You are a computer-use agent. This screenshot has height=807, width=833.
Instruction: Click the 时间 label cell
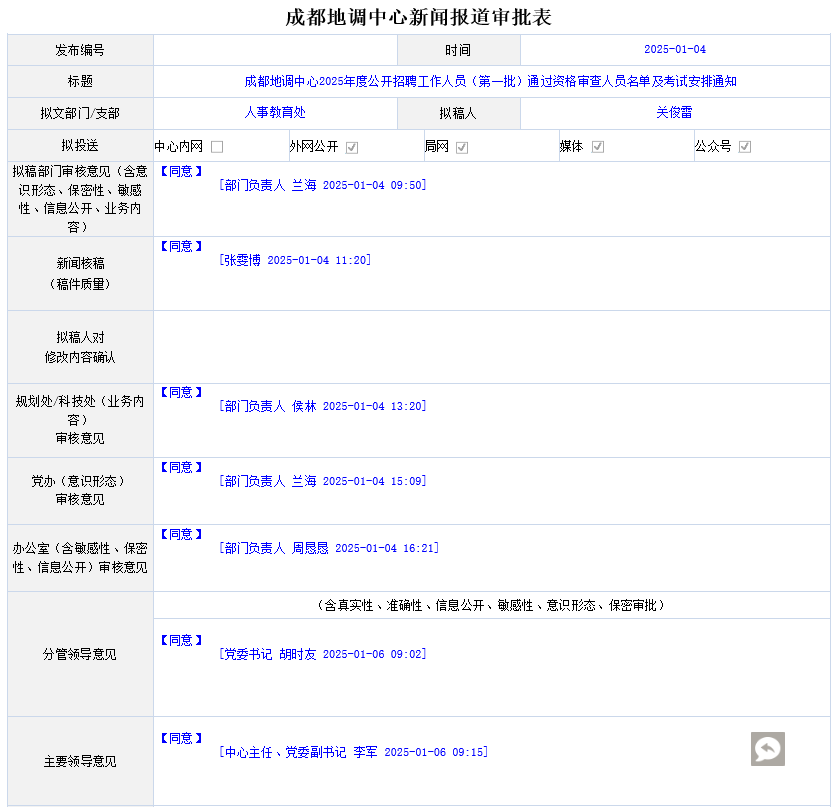click(458, 50)
